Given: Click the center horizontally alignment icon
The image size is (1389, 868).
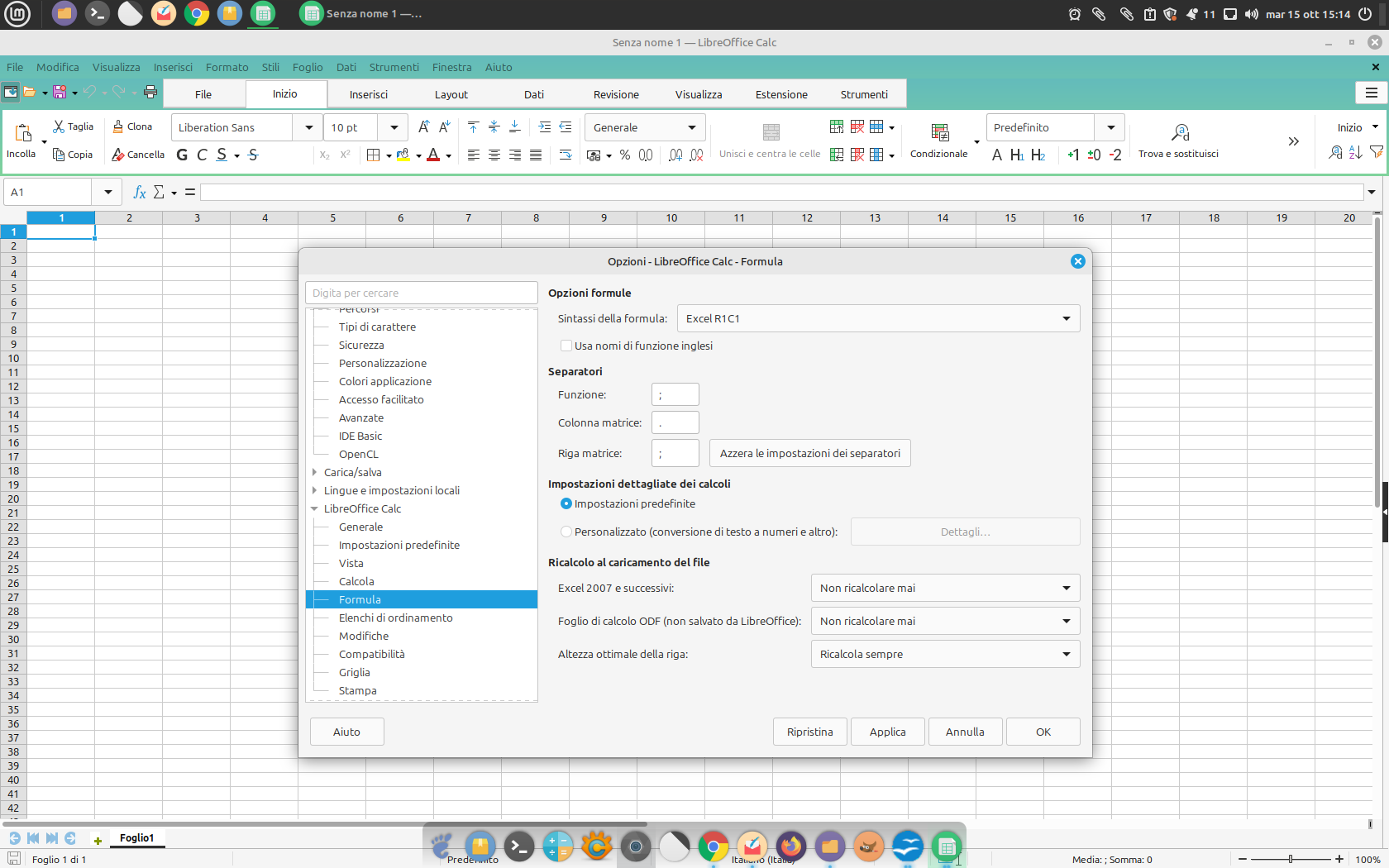Looking at the screenshot, I should tap(494, 155).
